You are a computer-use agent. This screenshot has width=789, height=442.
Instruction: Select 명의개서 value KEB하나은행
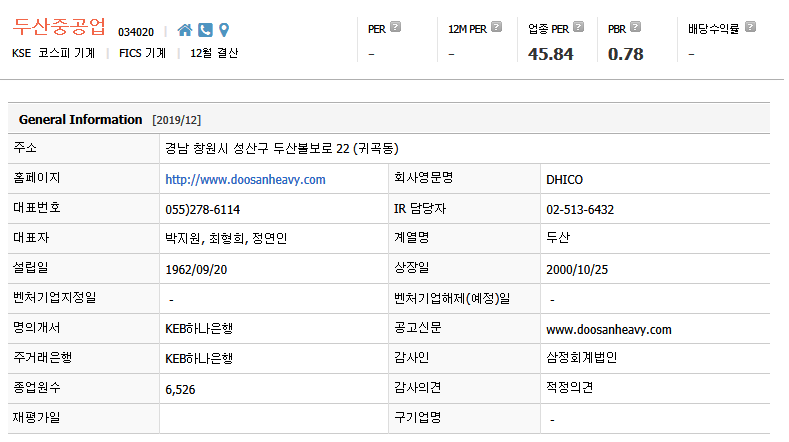click(199, 329)
